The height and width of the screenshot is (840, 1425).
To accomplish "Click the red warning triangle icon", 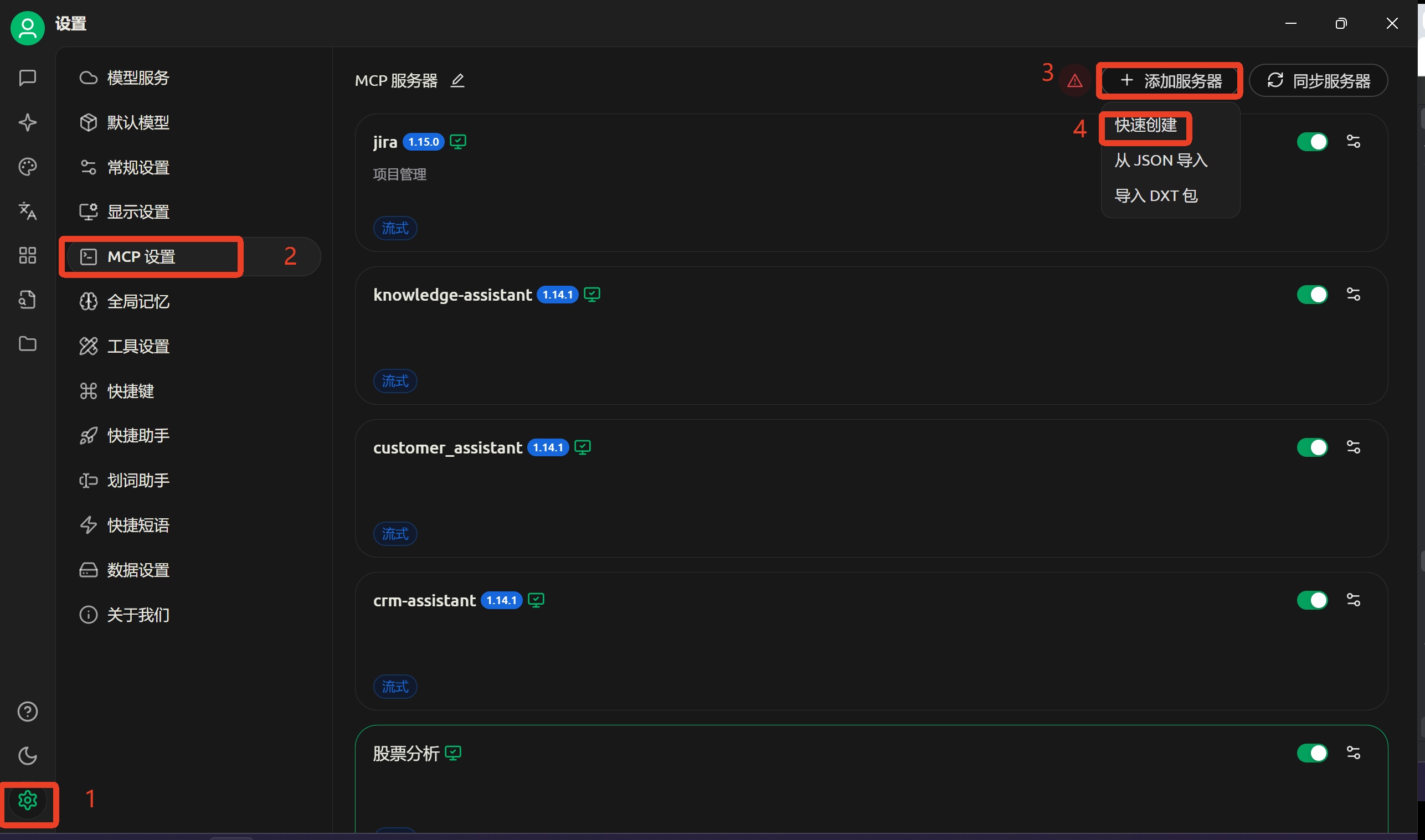I will pos(1074,81).
